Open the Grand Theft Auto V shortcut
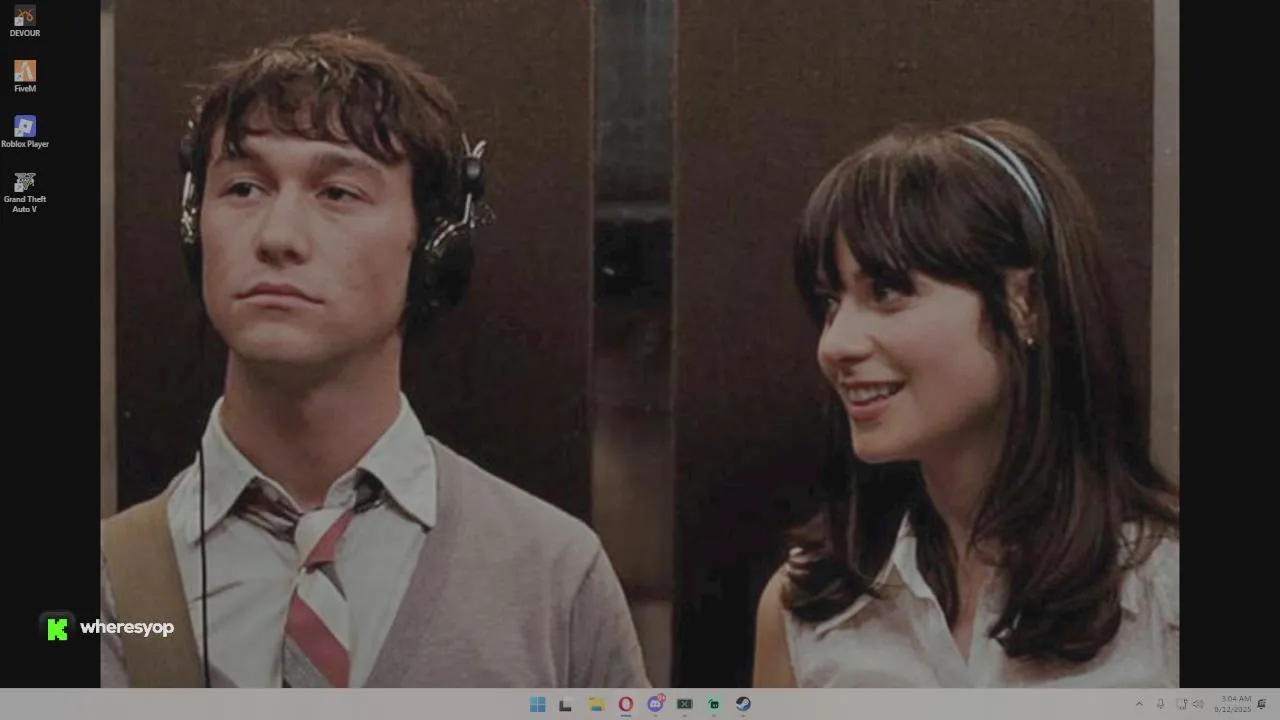Screen dimensions: 1280x720 25,192
